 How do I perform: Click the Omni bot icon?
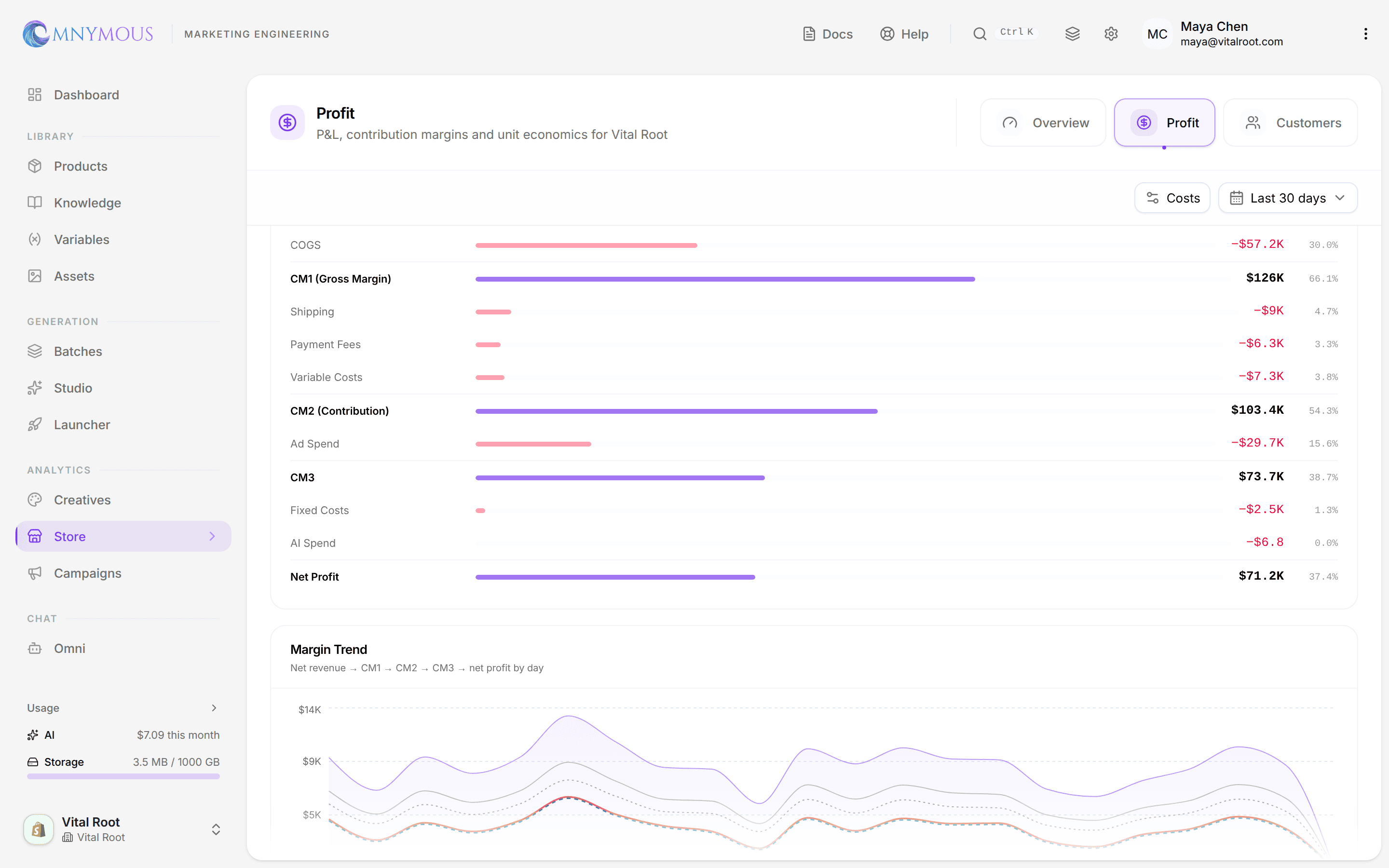pyautogui.click(x=35, y=648)
